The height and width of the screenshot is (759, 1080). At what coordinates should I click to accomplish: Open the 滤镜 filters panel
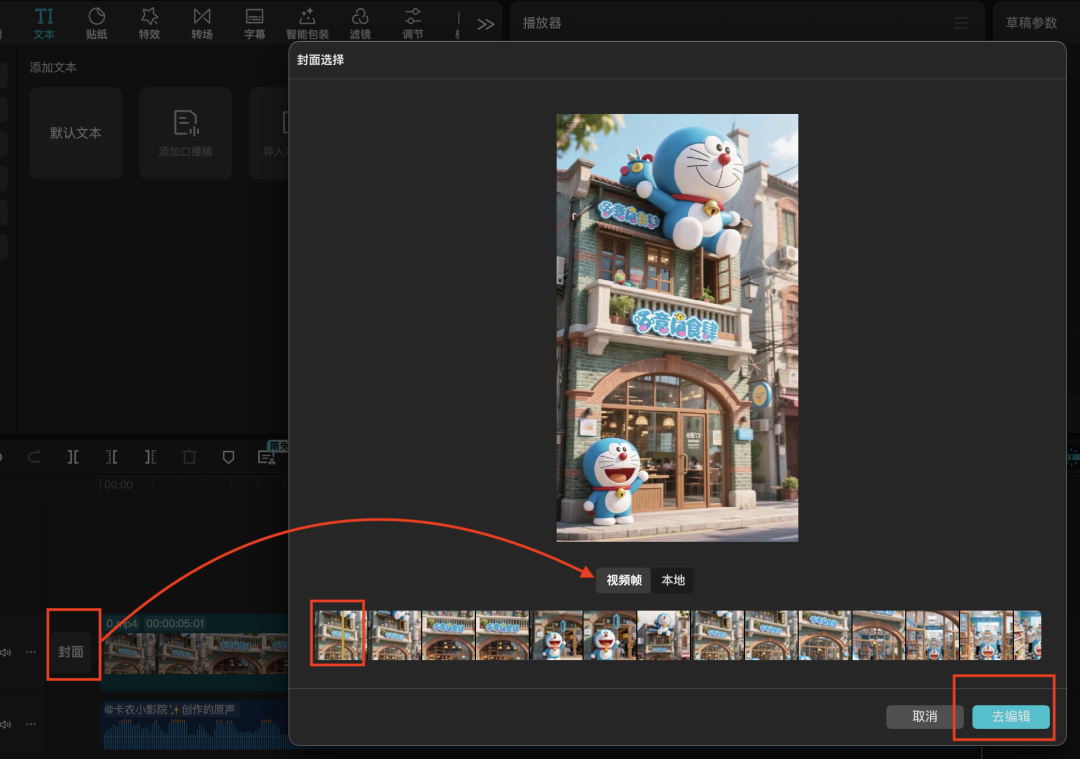360,23
